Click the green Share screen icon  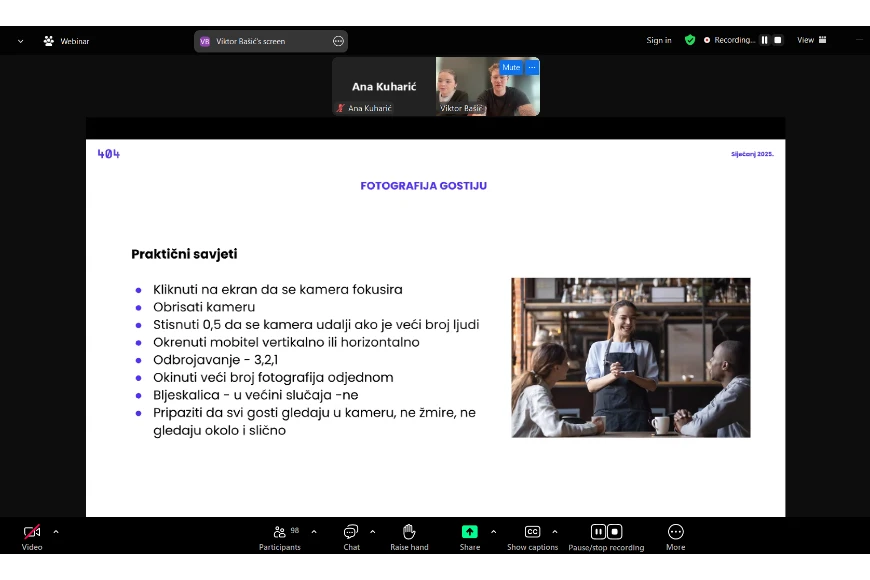click(x=469, y=532)
